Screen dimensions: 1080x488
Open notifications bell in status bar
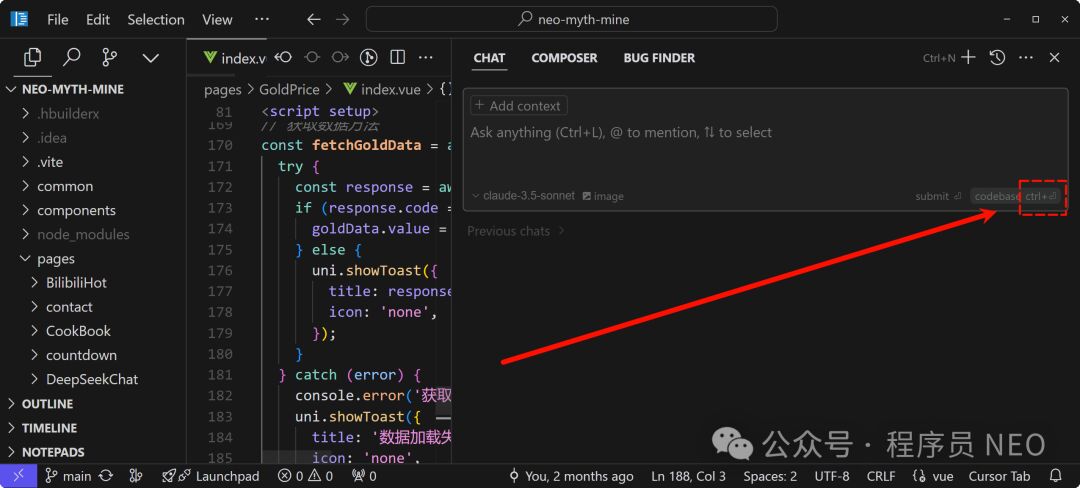(1055, 476)
